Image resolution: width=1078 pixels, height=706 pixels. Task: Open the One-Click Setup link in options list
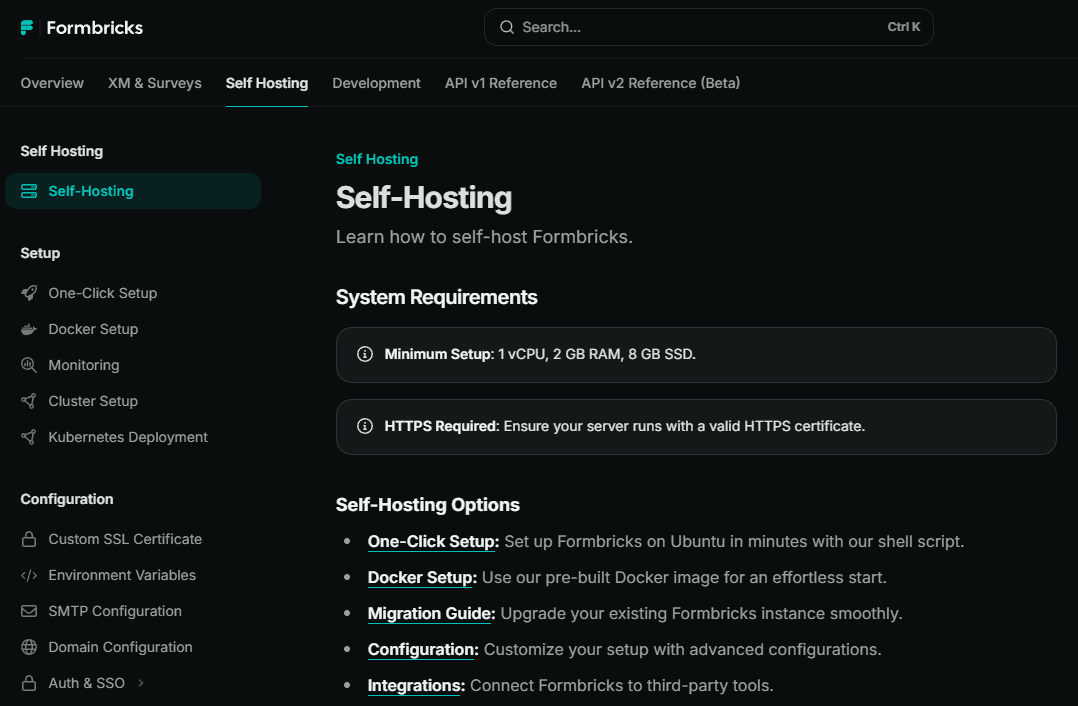point(432,541)
